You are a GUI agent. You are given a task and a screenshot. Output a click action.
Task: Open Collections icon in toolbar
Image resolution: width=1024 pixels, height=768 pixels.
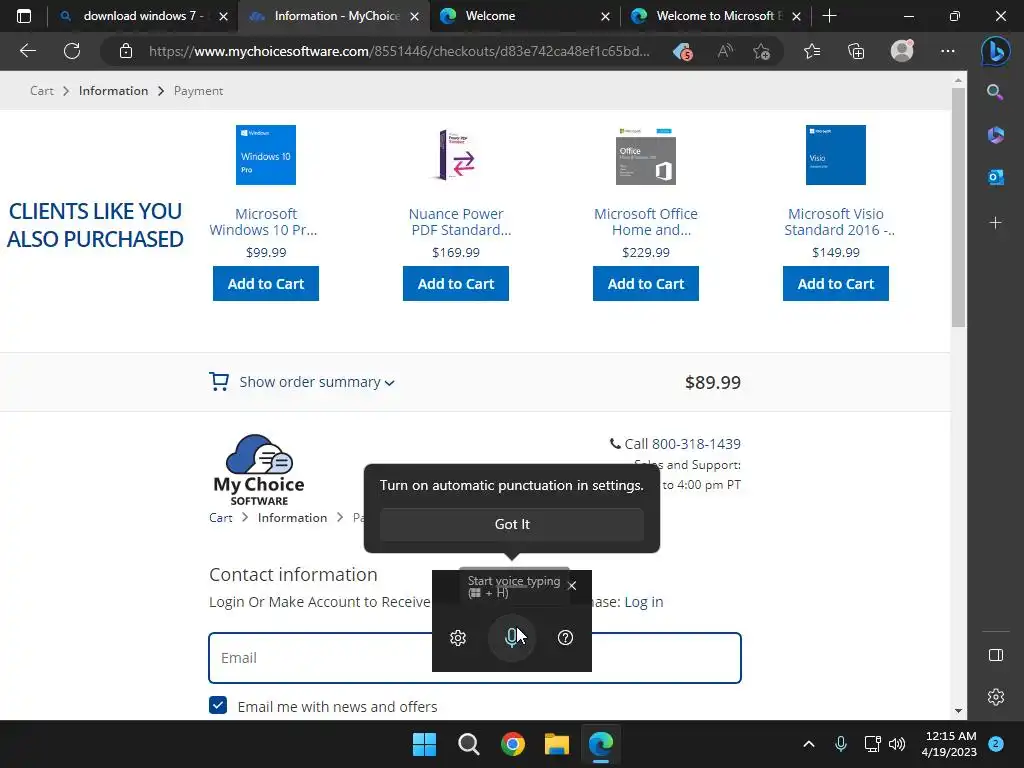pyautogui.click(x=856, y=51)
